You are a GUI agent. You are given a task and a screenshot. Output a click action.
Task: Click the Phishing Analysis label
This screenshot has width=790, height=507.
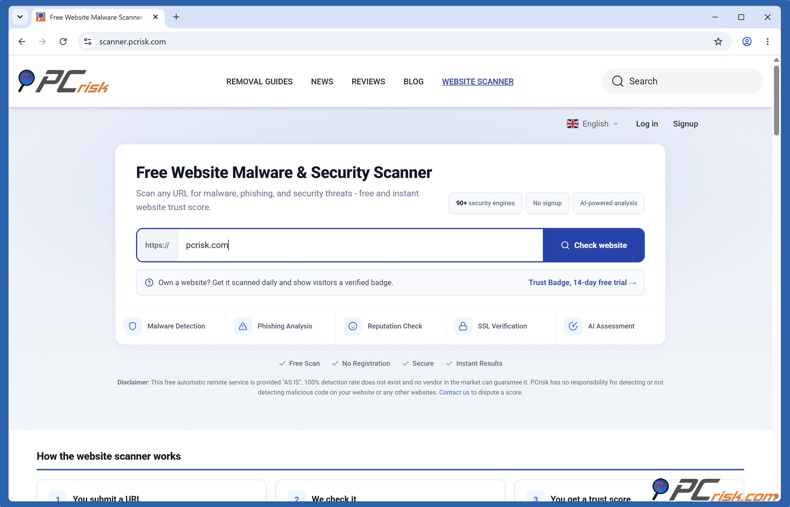285,326
